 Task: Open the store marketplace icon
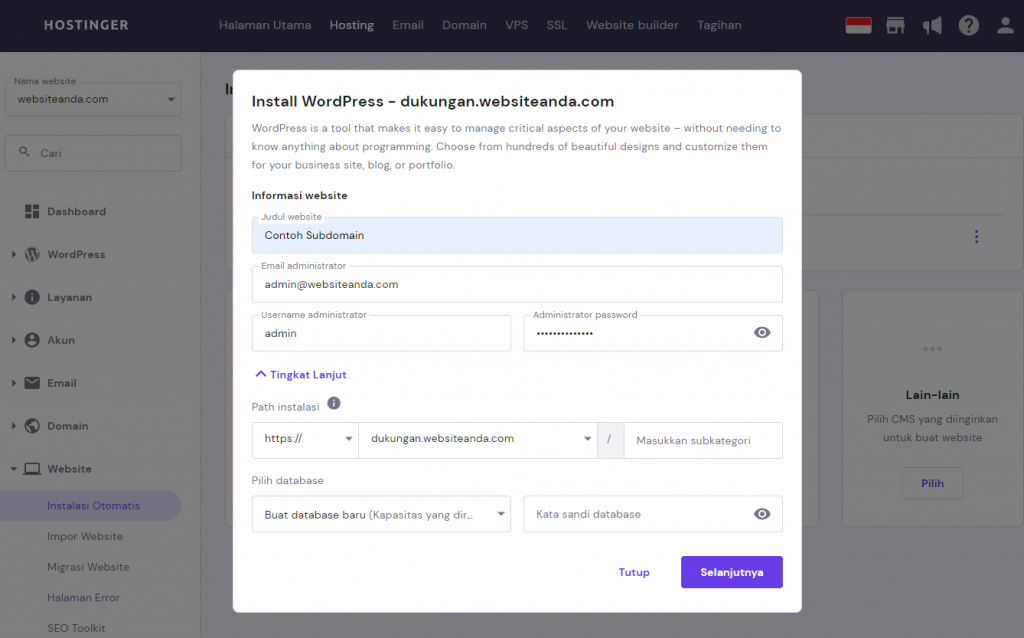[x=896, y=25]
